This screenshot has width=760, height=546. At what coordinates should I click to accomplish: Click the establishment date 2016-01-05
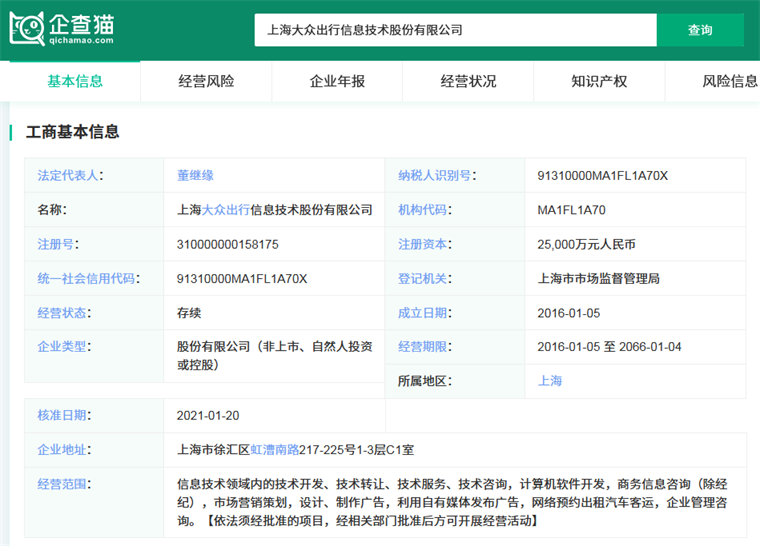pyautogui.click(x=569, y=313)
